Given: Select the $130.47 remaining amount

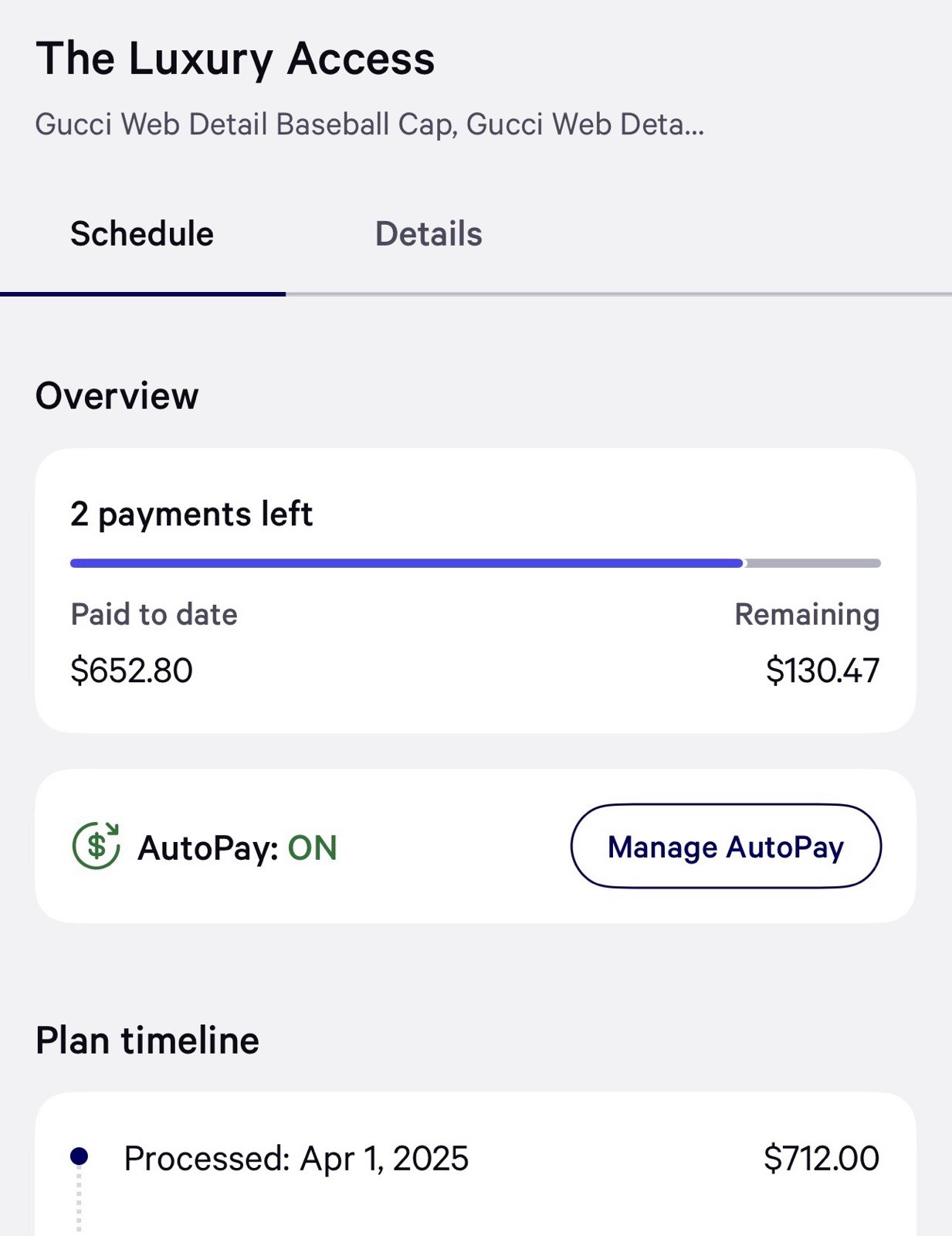Looking at the screenshot, I should pos(822,670).
